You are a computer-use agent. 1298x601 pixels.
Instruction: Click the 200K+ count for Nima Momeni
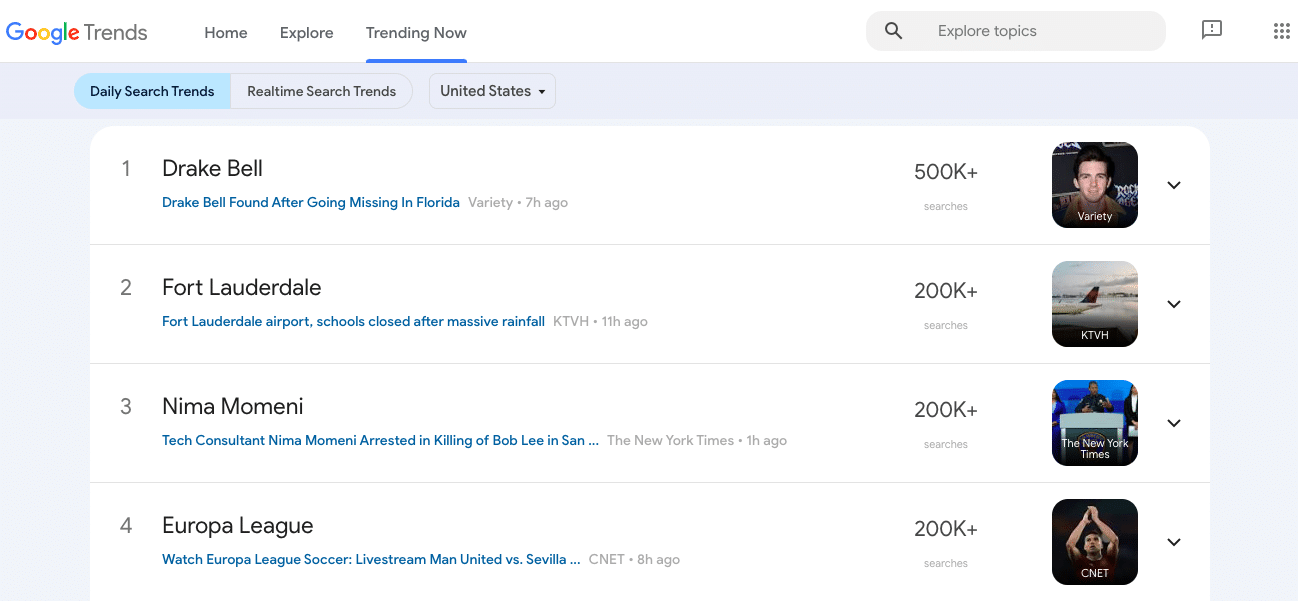(946, 410)
